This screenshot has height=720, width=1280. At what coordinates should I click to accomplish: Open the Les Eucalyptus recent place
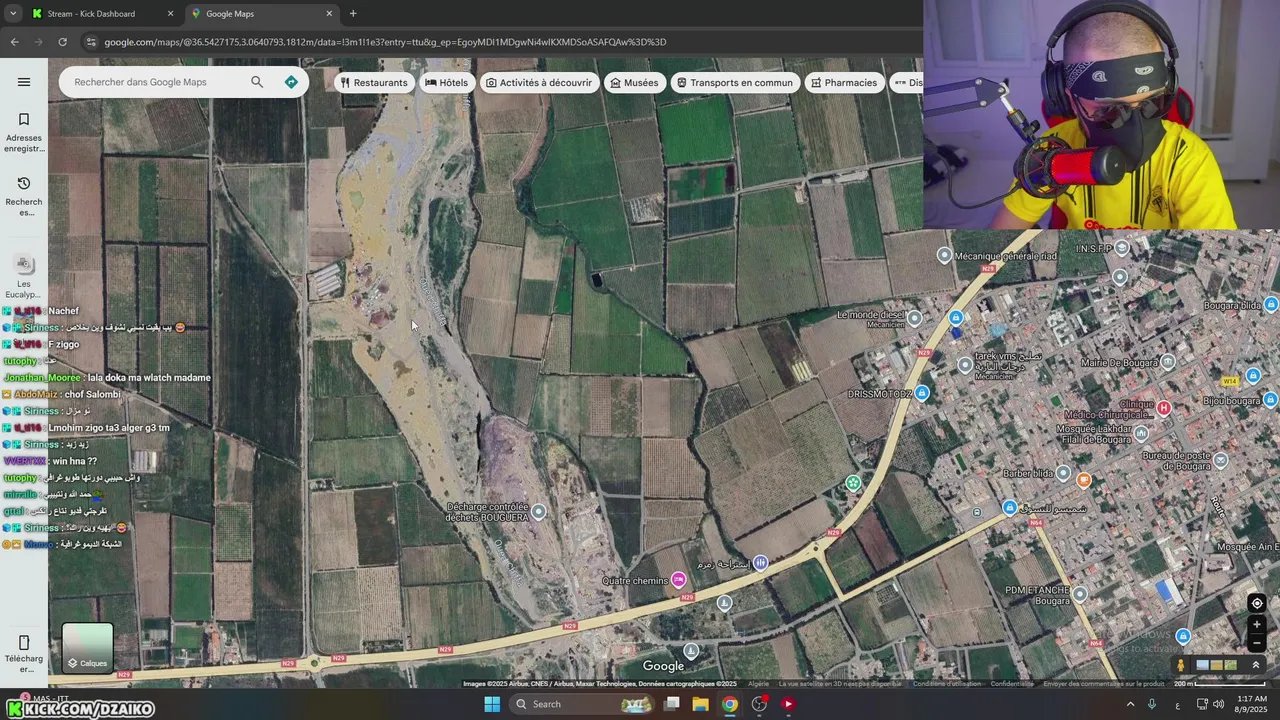[x=24, y=276]
